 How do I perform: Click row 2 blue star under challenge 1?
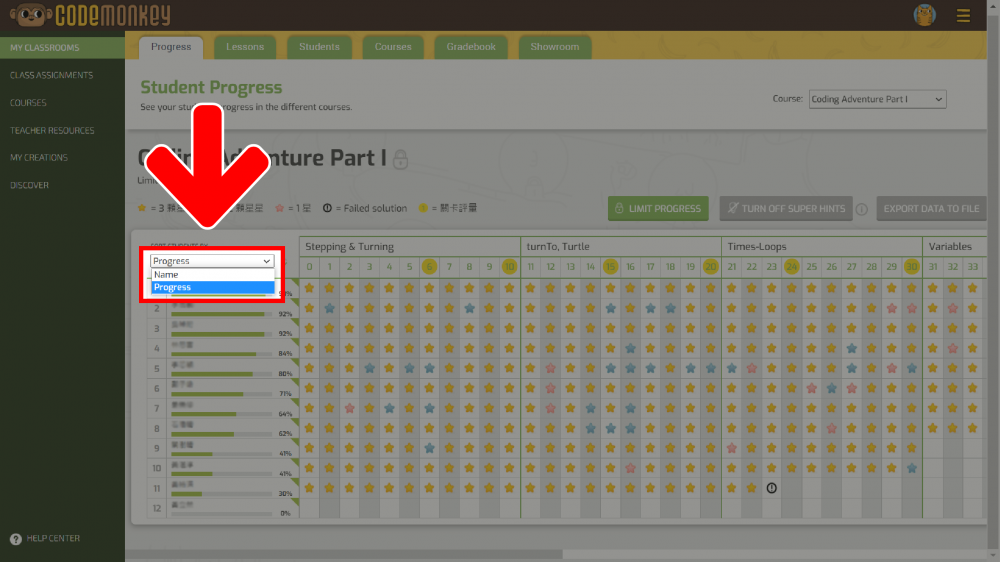pyautogui.click(x=330, y=308)
